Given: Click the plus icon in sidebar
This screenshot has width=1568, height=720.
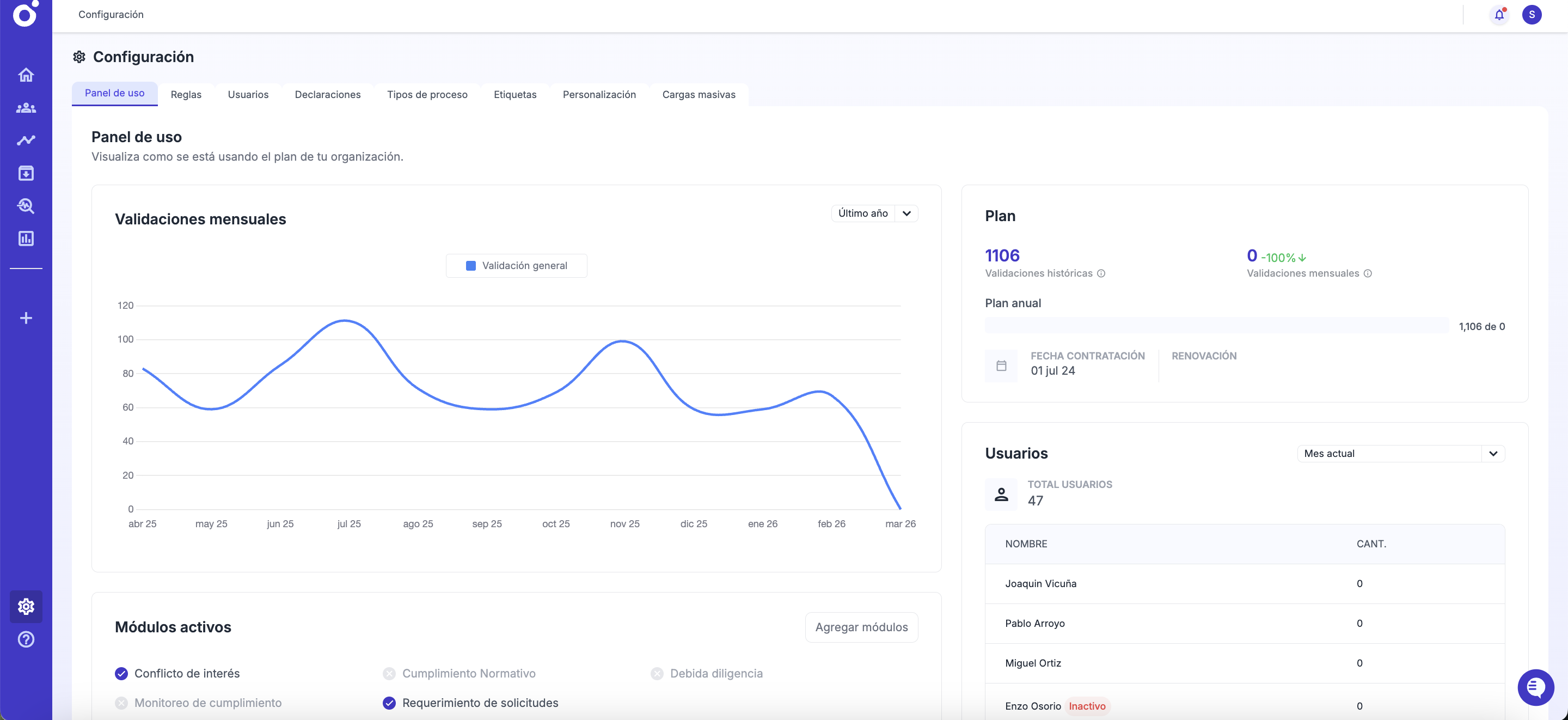Looking at the screenshot, I should 26,318.
